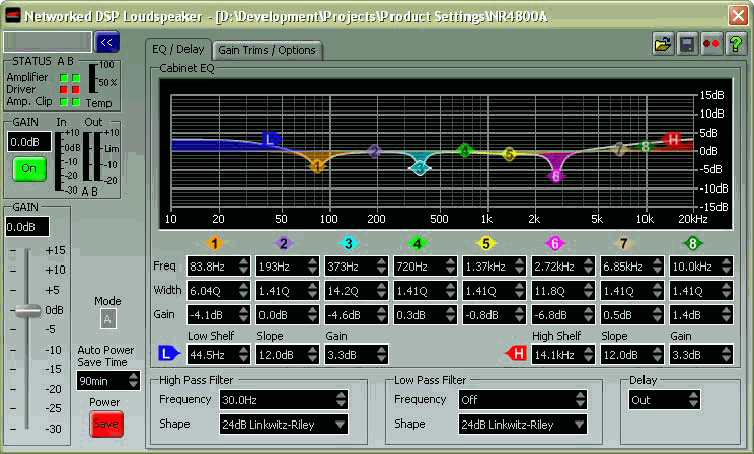Click the blue L low shelf icon

(168, 354)
